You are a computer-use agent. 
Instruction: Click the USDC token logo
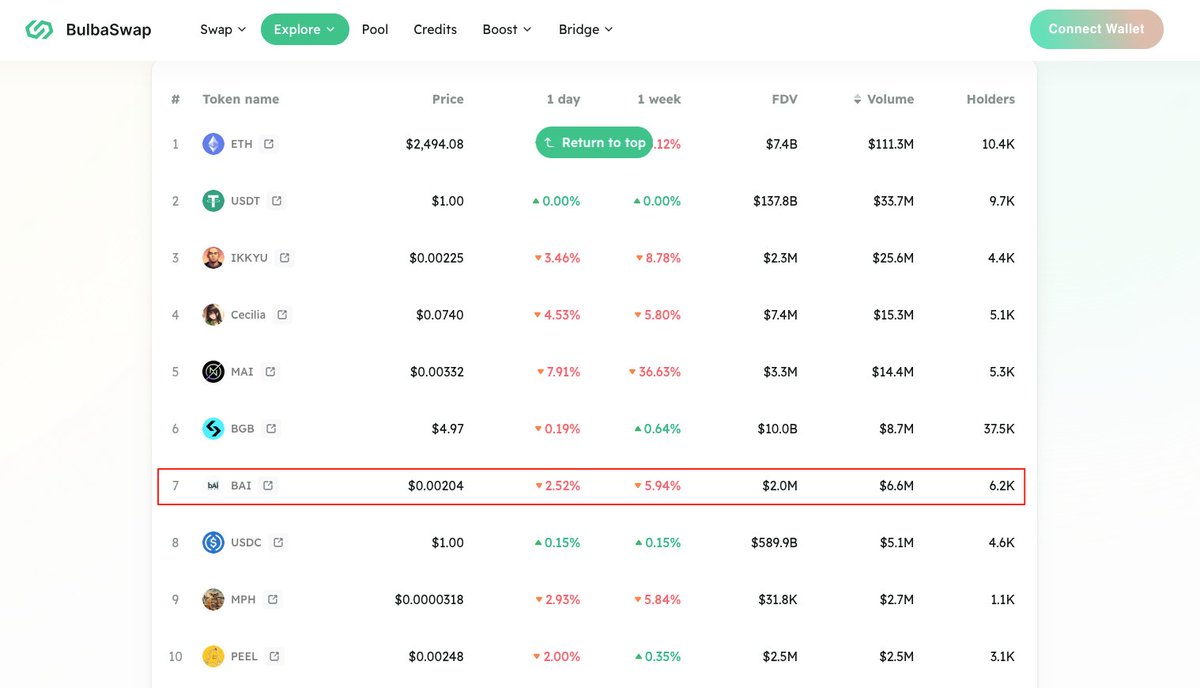(213, 543)
